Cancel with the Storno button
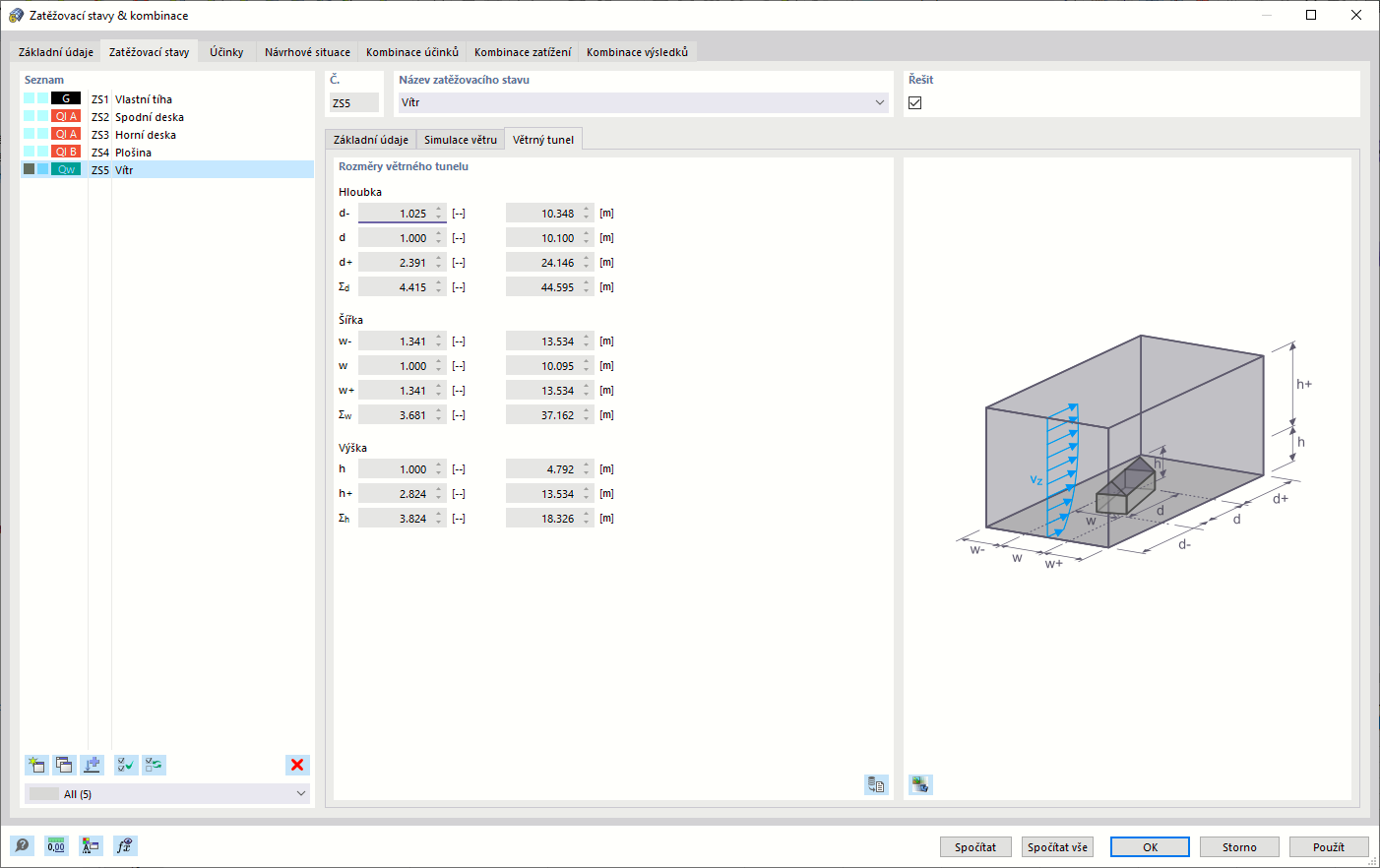The height and width of the screenshot is (868, 1380). point(1239,847)
